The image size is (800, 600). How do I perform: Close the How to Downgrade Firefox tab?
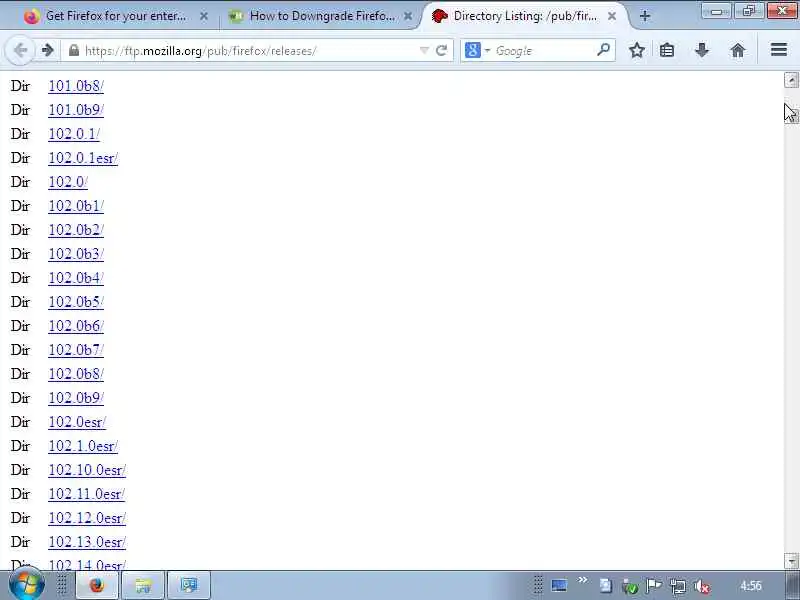tap(408, 16)
